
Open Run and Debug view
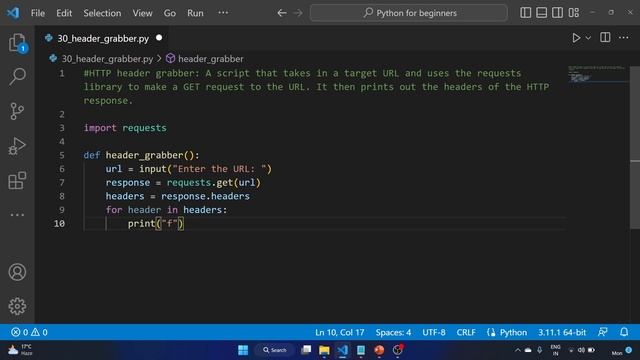[x=17, y=146]
